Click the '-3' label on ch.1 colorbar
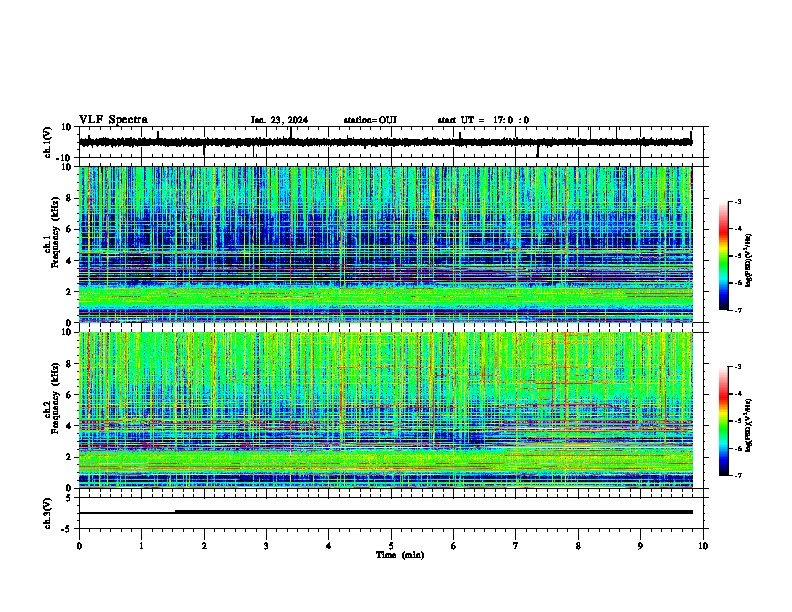The width and height of the screenshot is (792, 612). tap(737, 202)
